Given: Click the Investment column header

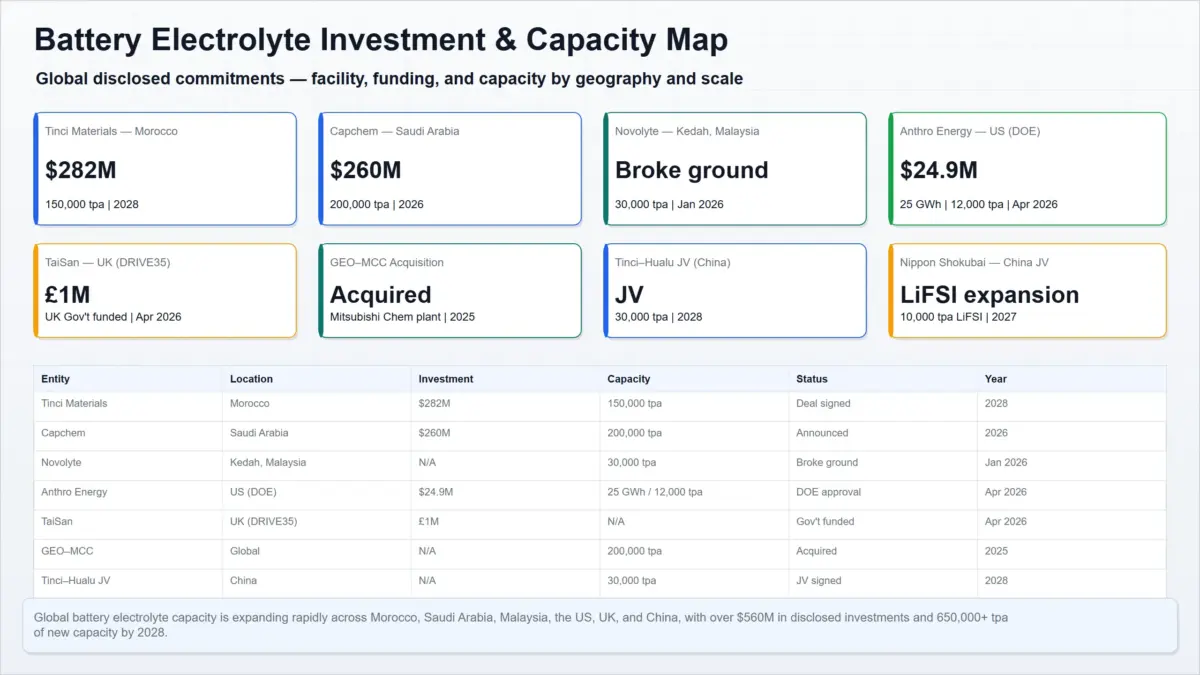Looking at the screenshot, I should [x=505, y=379].
